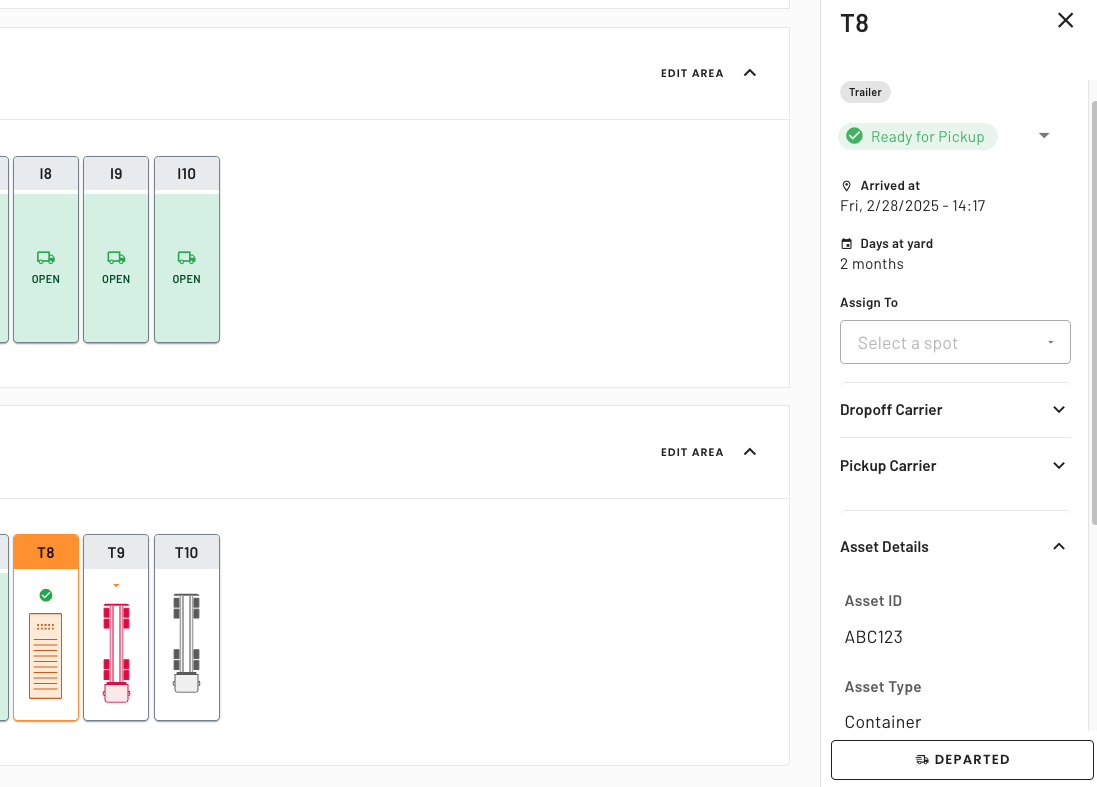Click the OPEN label in spot I8
The width and height of the screenshot is (1097, 787).
pos(45,279)
